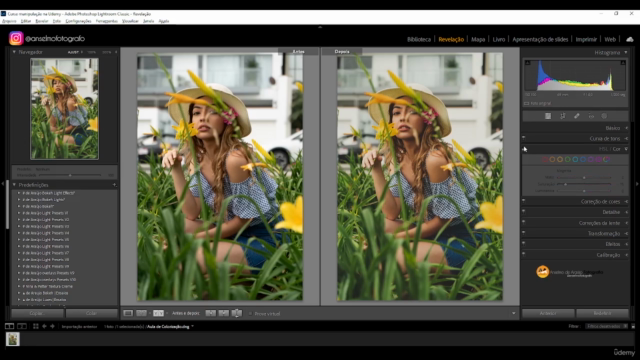The width and height of the screenshot is (640, 360).
Task: Select the Radial Filter mask tool
Action: coord(604,116)
